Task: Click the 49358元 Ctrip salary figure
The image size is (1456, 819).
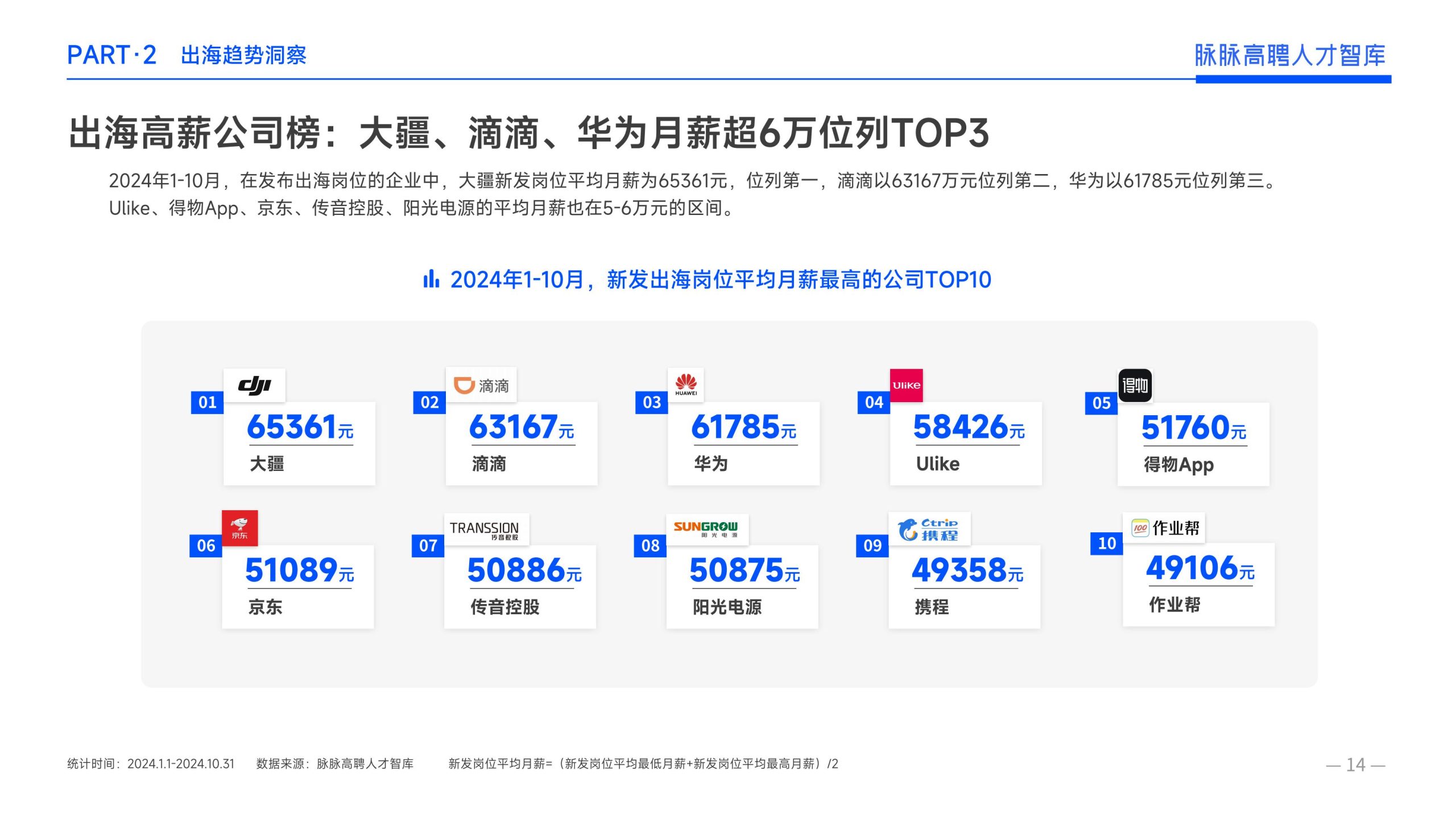Action: [967, 570]
